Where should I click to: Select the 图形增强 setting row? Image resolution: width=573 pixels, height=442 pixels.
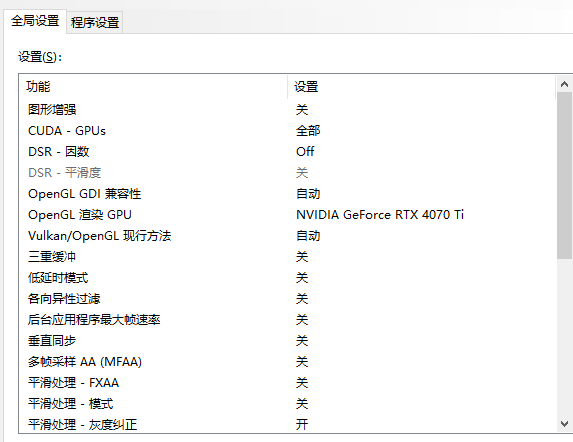point(288,110)
